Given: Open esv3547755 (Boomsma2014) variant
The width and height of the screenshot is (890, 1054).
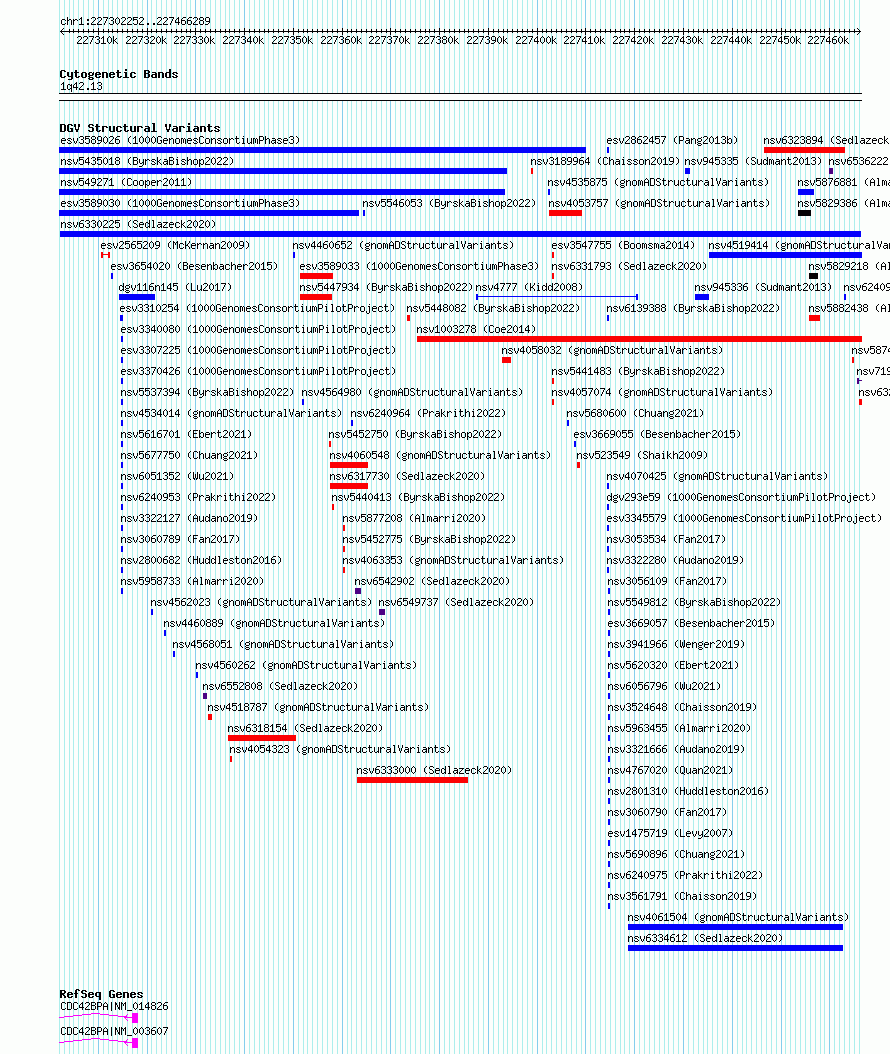Looking at the screenshot, I should click(623, 245).
